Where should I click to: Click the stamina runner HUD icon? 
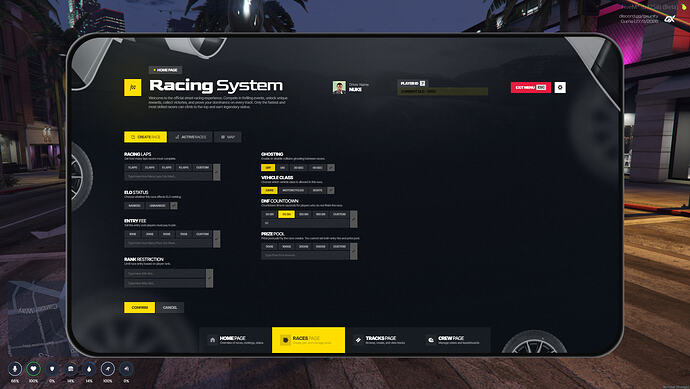[108, 369]
